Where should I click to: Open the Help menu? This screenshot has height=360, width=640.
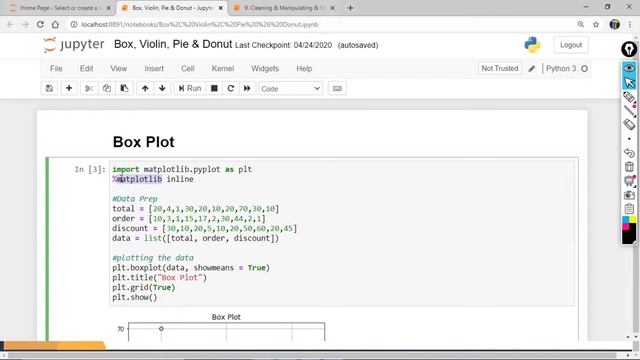[304, 69]
